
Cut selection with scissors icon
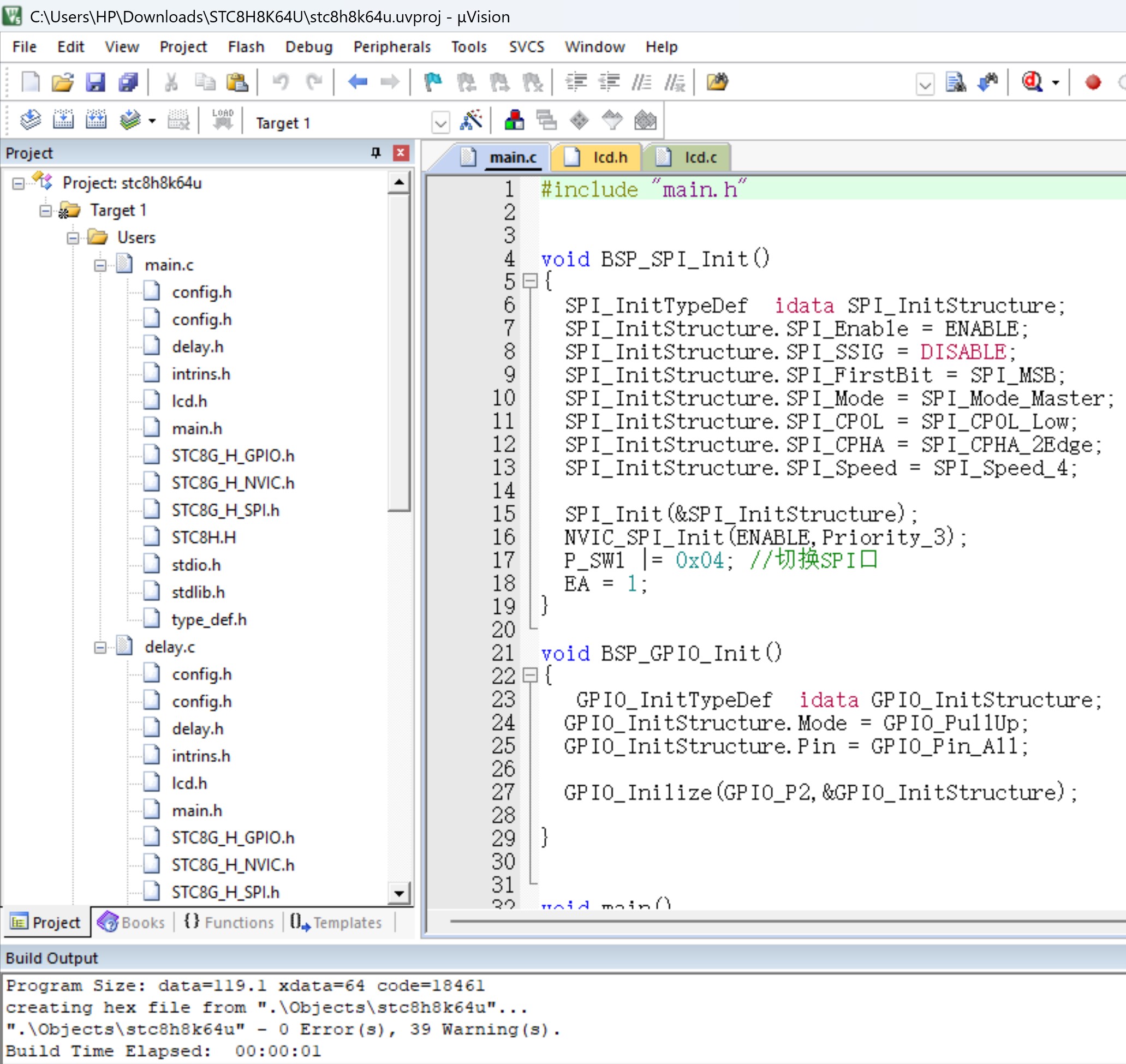[171, 82]
